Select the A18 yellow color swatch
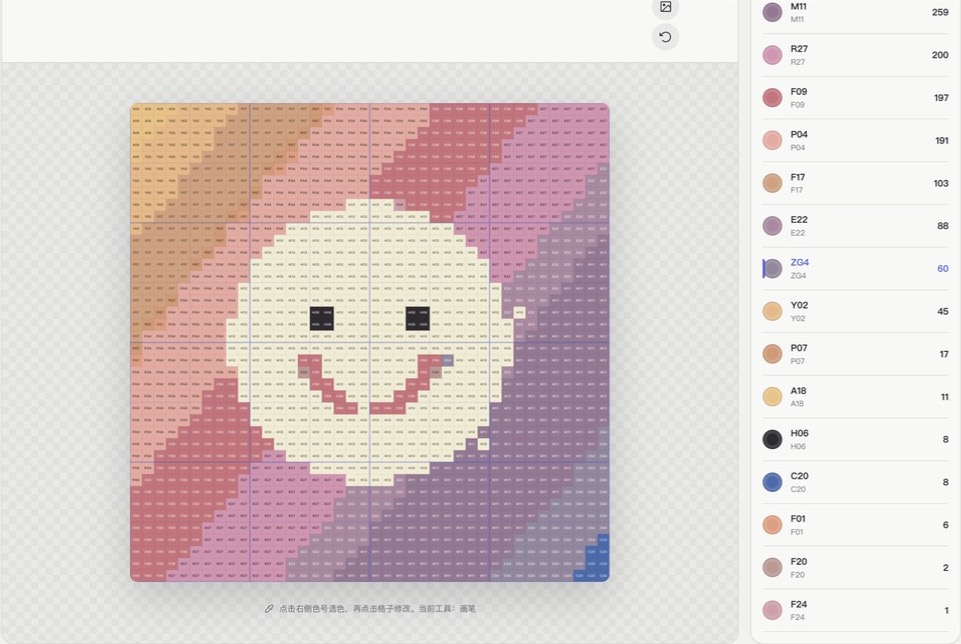 772,396
